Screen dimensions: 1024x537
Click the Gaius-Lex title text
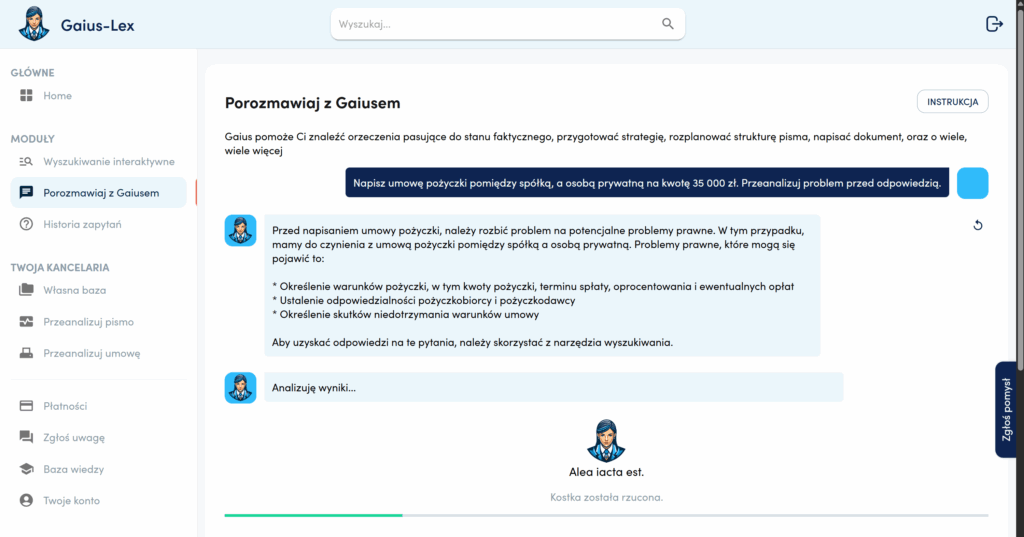(x=97, y=25)
